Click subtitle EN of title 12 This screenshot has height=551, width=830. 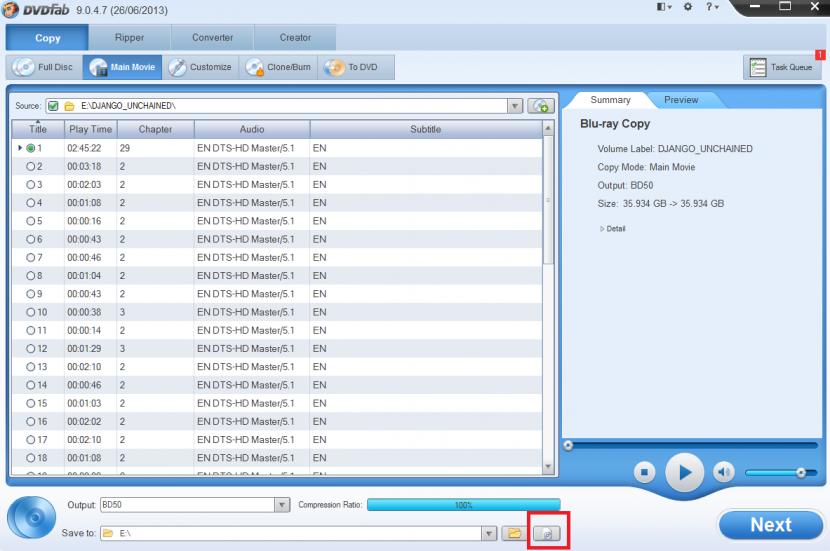319,349
